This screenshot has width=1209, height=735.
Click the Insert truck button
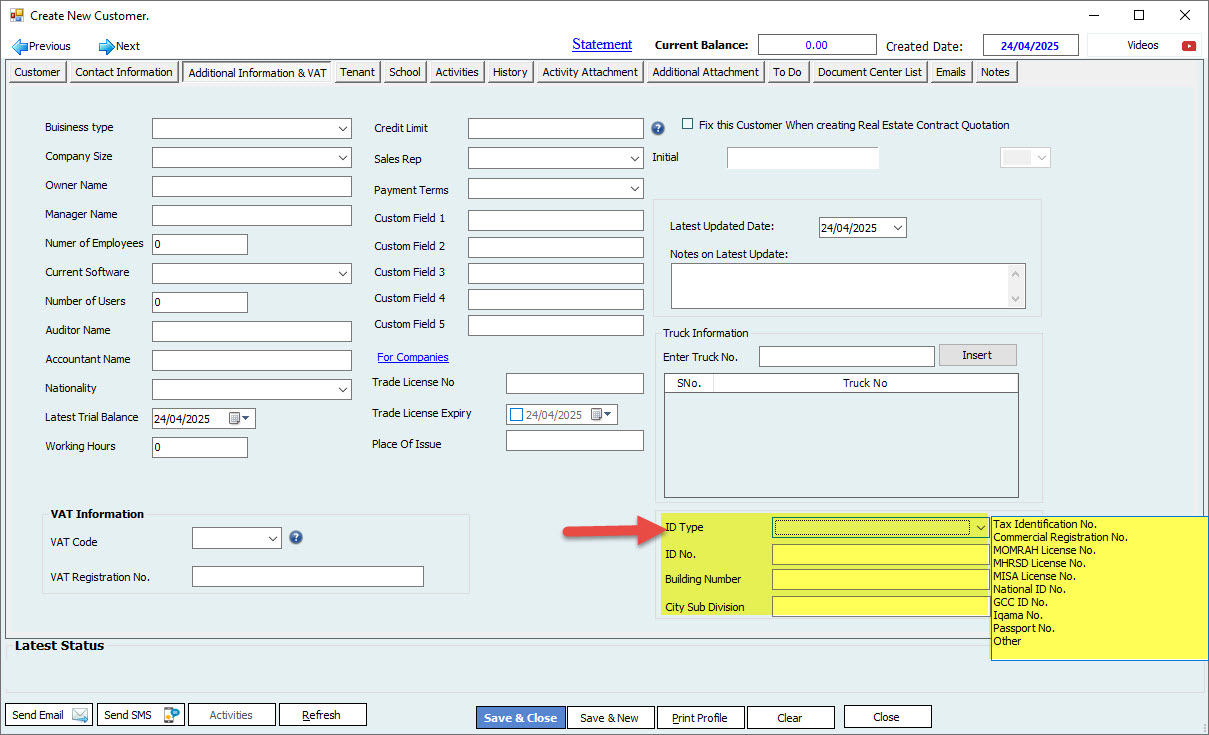(977, 355)
